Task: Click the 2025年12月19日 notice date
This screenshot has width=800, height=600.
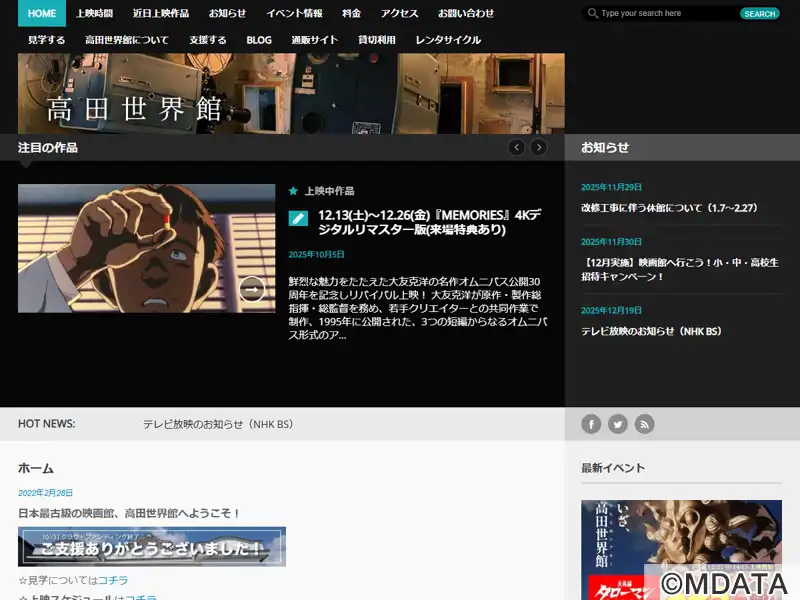Action: click(611, 310)
